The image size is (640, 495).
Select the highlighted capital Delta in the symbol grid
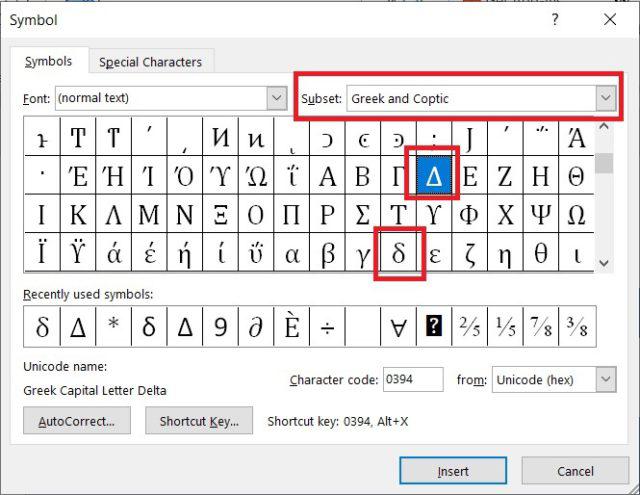tap(434, 176)
